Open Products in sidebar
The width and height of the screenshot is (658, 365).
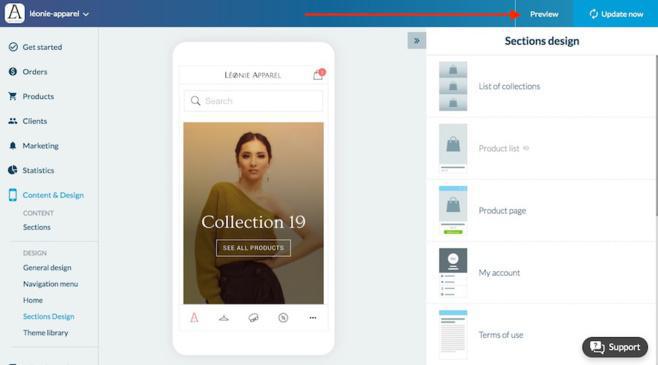pos(38,96)
